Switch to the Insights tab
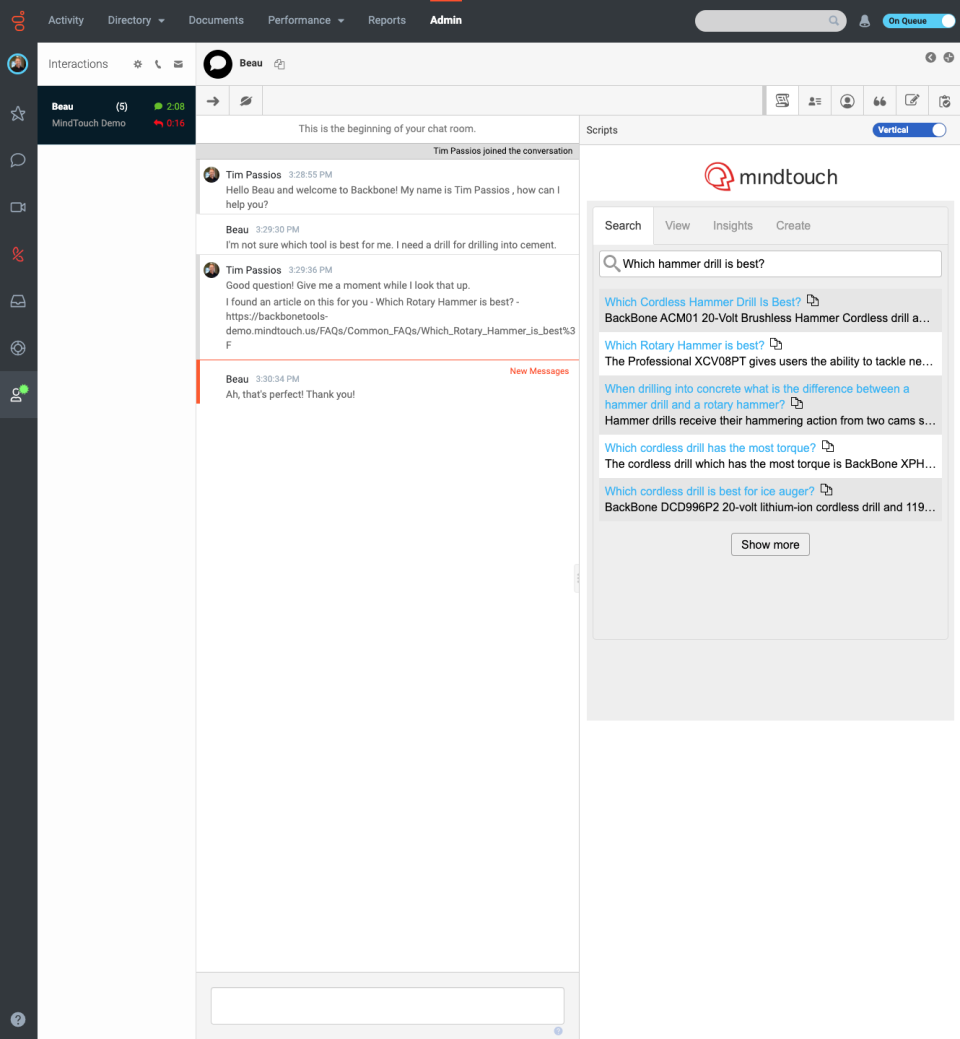Viewport: 960px width, 1039px height. [x=732, y=225]
